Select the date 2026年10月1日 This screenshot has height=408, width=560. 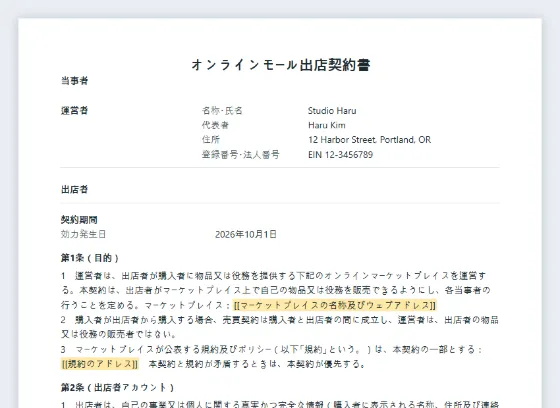tap(246, 234)
